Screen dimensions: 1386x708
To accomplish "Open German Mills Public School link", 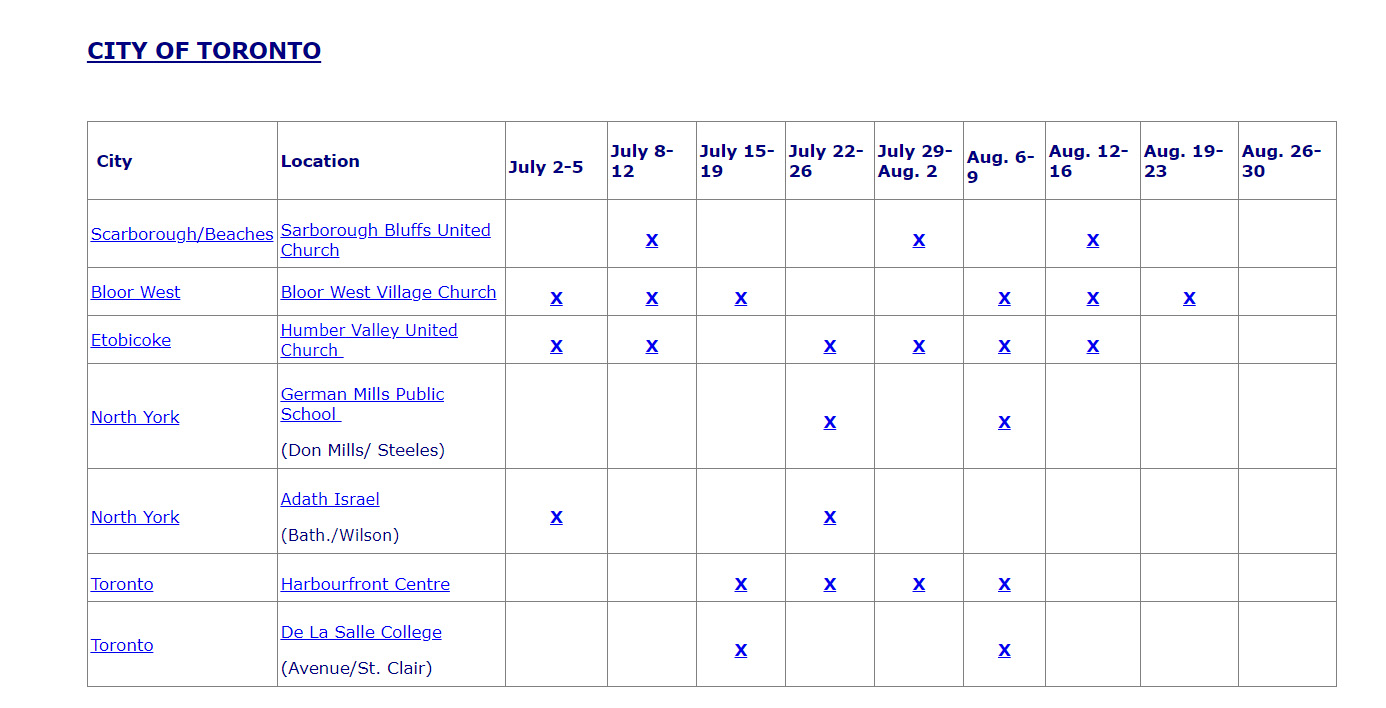I will pos(362,404).
